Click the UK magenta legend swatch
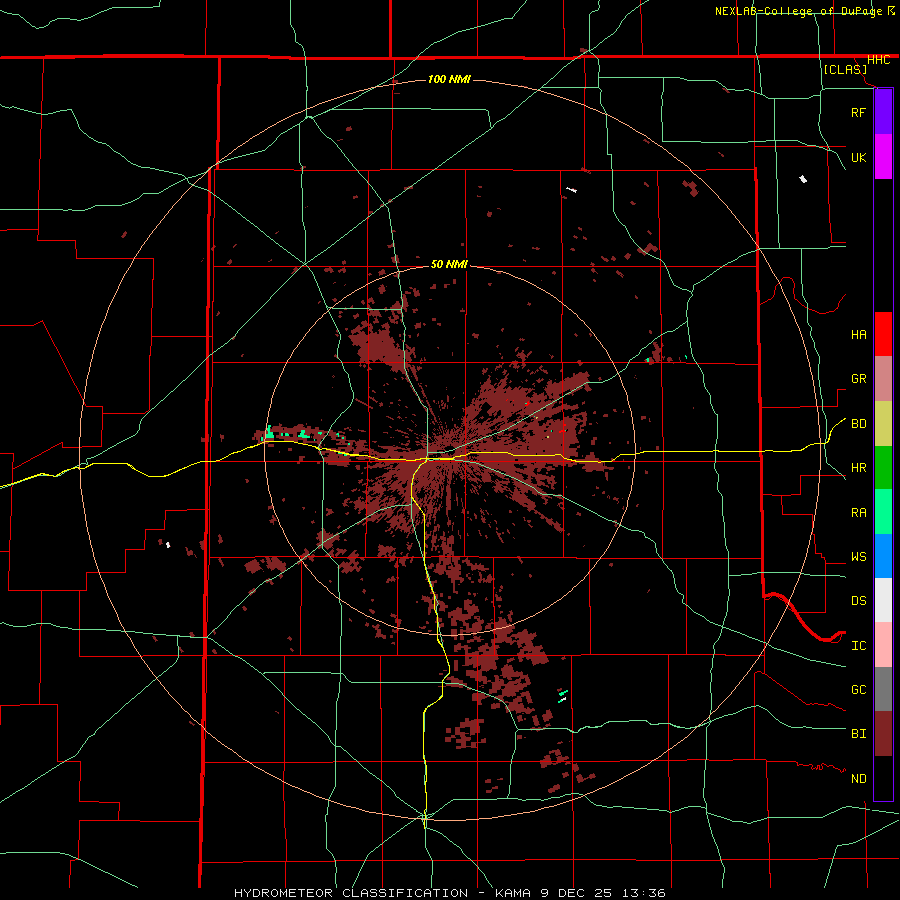900x900 pixels. [x=883, y=157]
